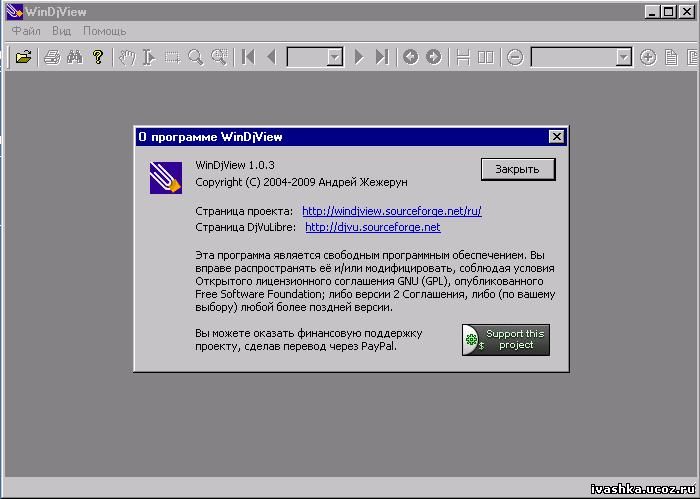Screen dimensions: 700x499
Task: Open the djvu.sourceforge.net link
Action: coord(373,227)
